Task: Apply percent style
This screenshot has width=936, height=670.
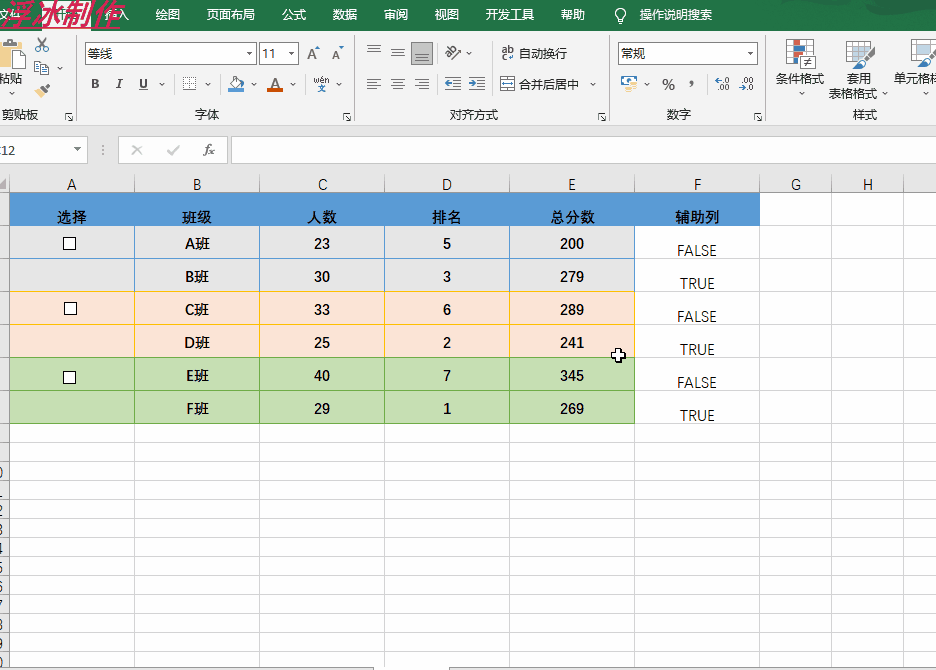Action: click(x=668, y=85)
